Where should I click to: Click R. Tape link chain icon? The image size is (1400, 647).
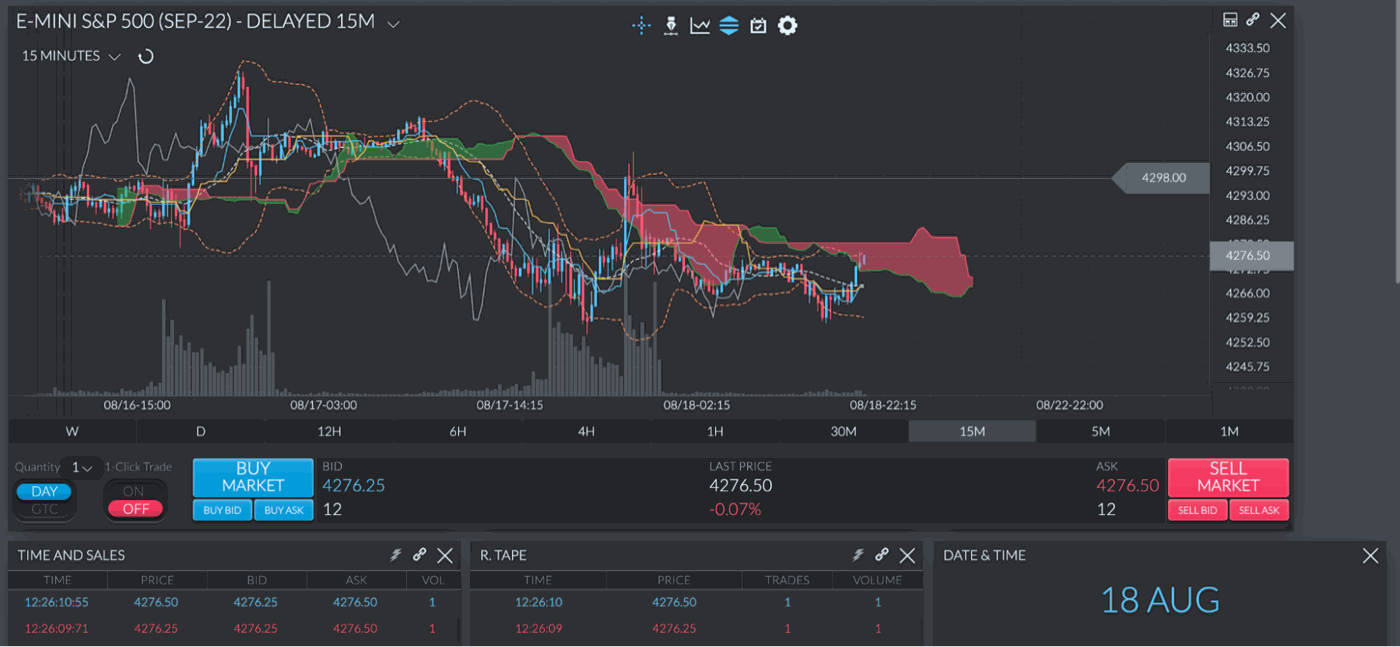pyautogui.click(x=882, y=555)
